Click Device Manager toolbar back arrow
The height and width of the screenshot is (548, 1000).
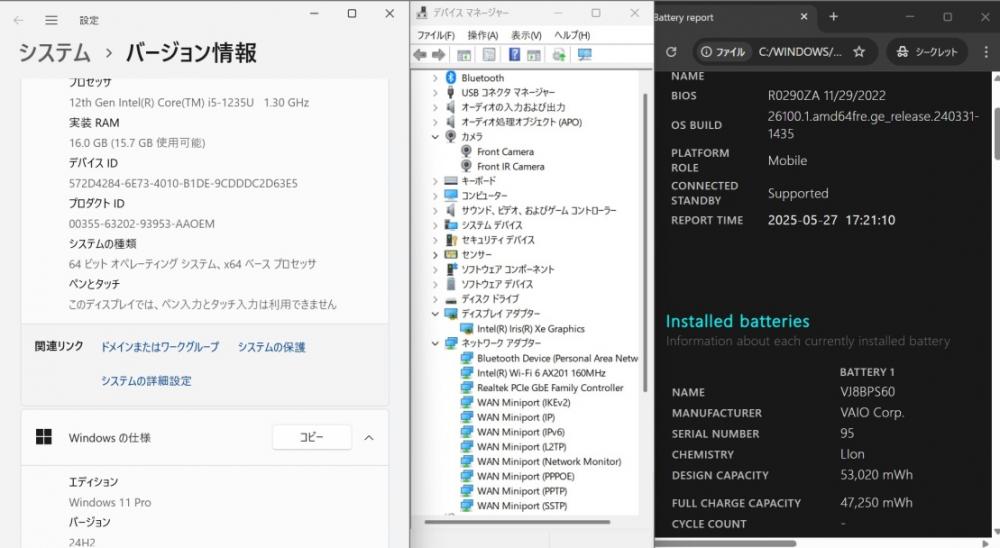click(420, 55)
